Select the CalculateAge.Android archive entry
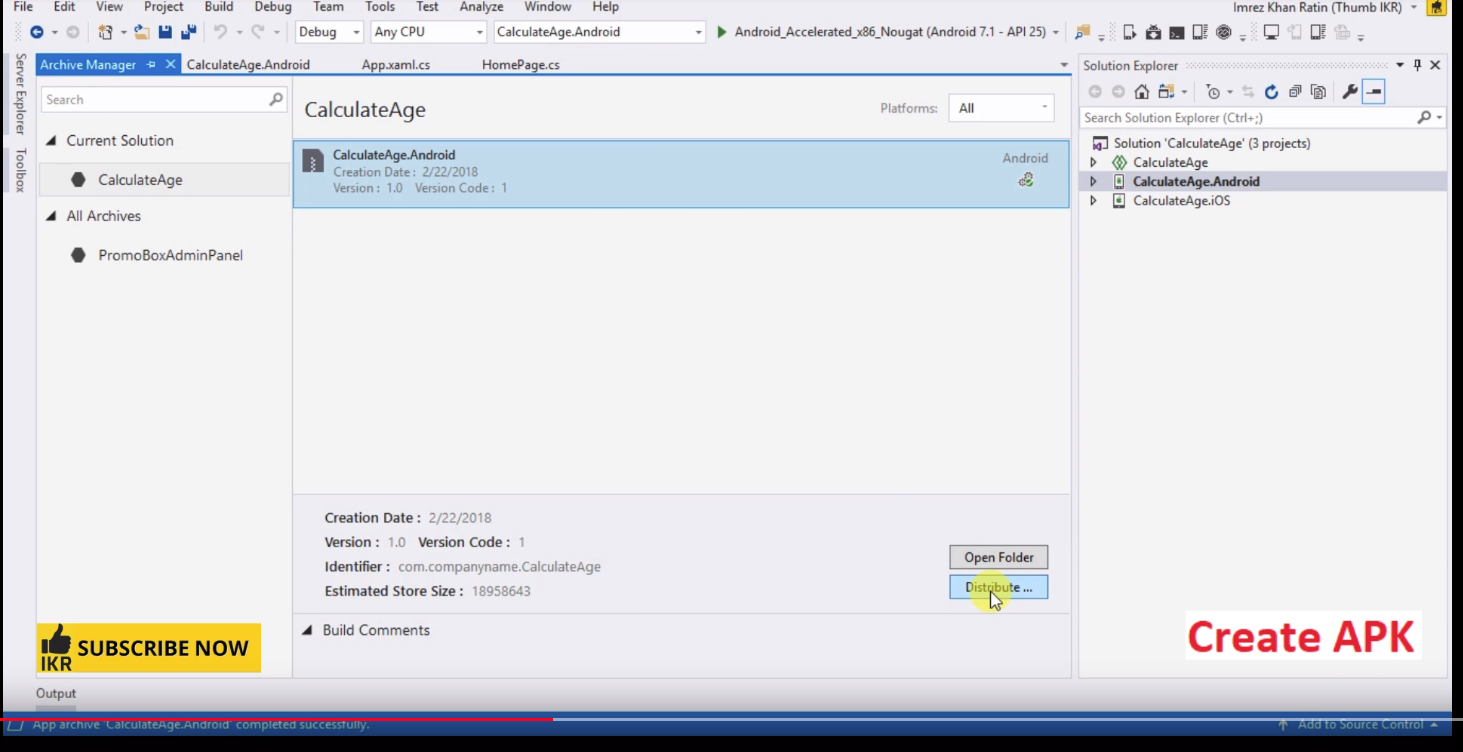This screenshot has height=752, width=1463. 681,174
